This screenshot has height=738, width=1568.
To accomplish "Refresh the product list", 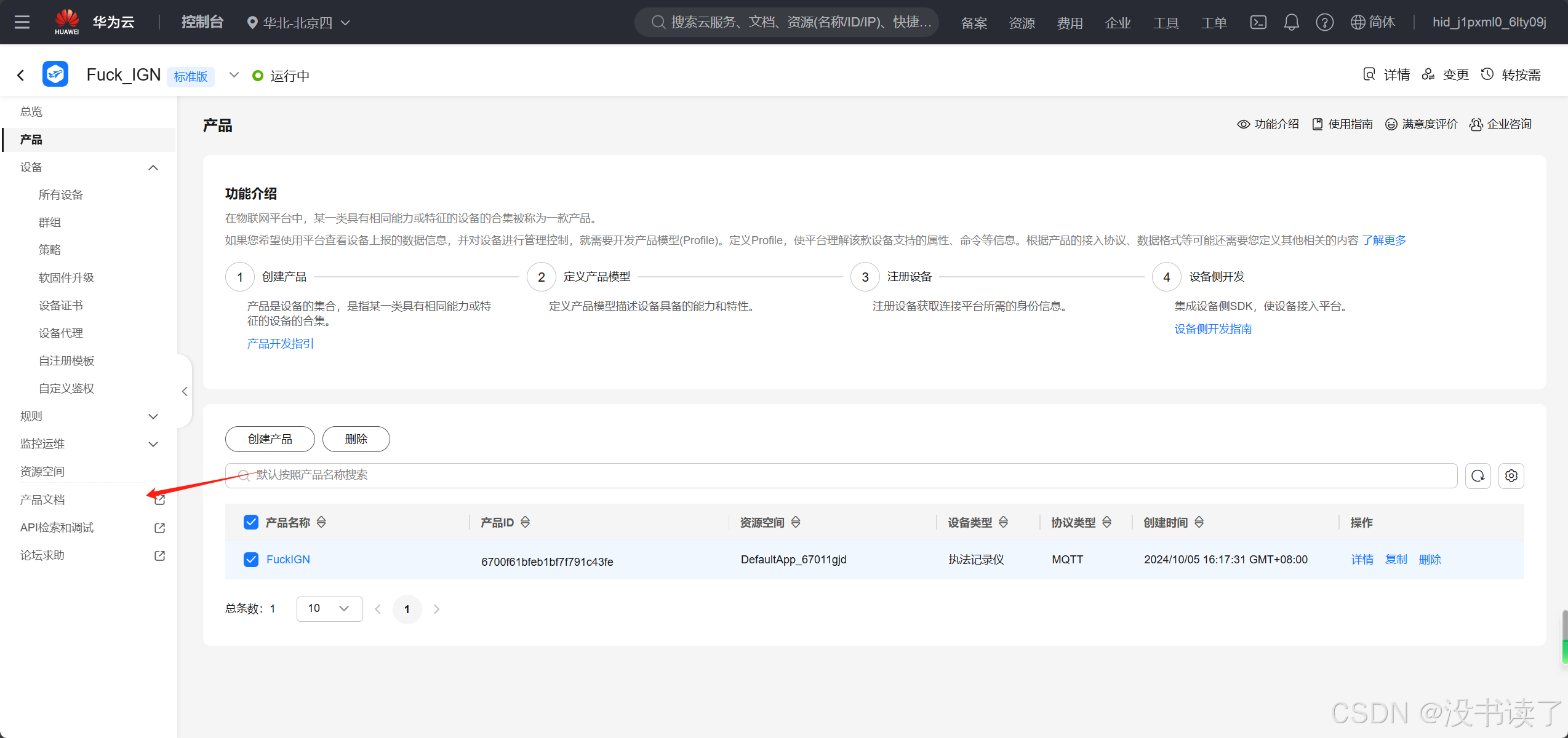I will (1478, 475).
